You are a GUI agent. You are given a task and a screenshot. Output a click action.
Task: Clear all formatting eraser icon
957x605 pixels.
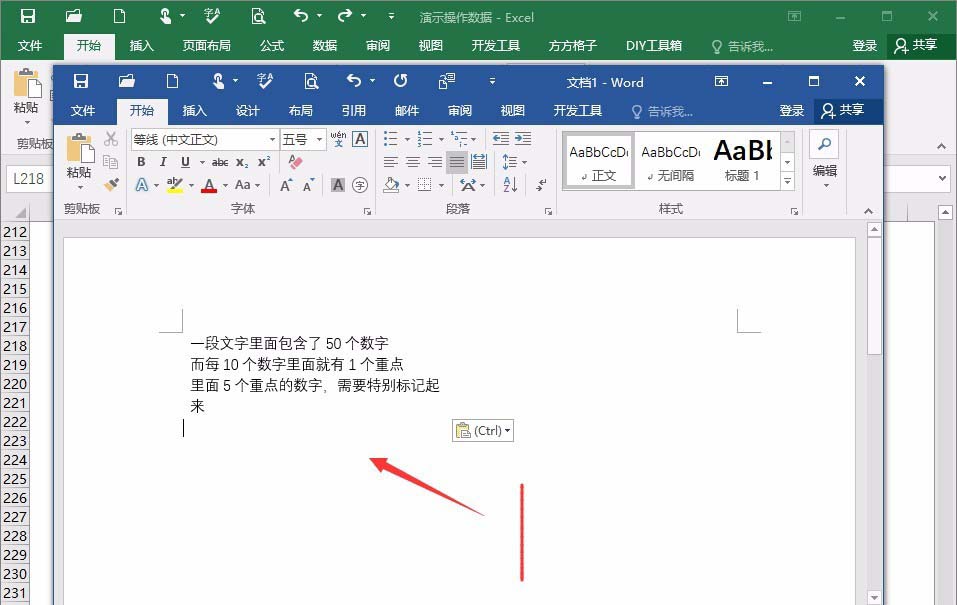click(x=295, y=162)
